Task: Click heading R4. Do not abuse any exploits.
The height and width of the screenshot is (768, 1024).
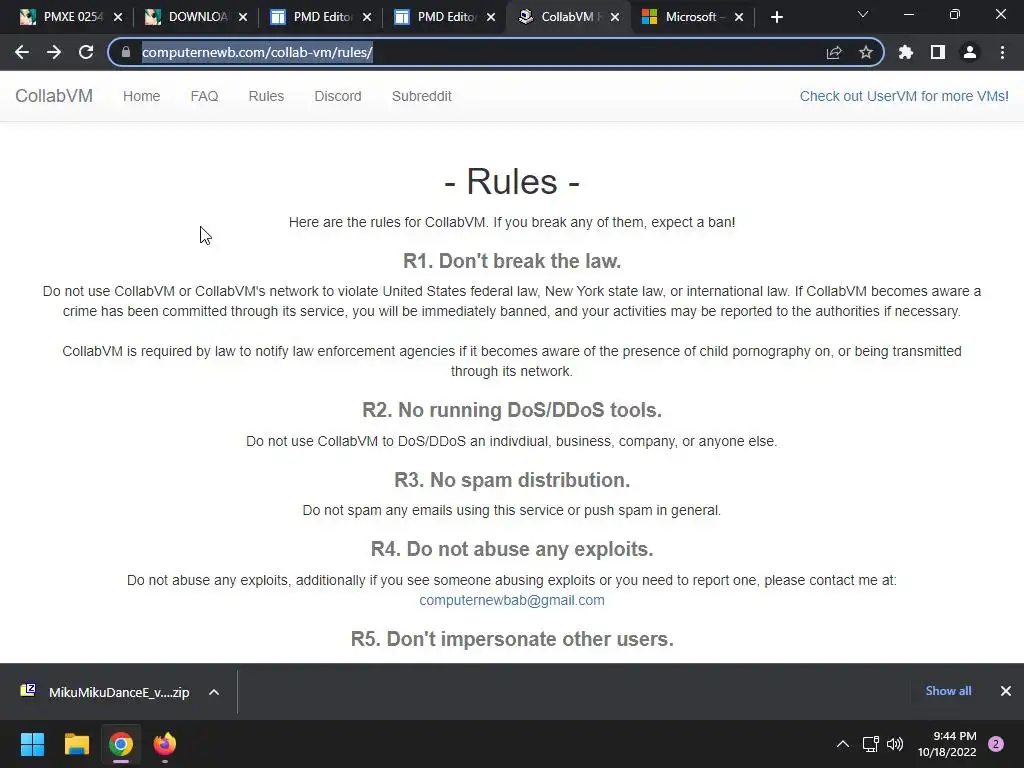Action: coord(512,549)
